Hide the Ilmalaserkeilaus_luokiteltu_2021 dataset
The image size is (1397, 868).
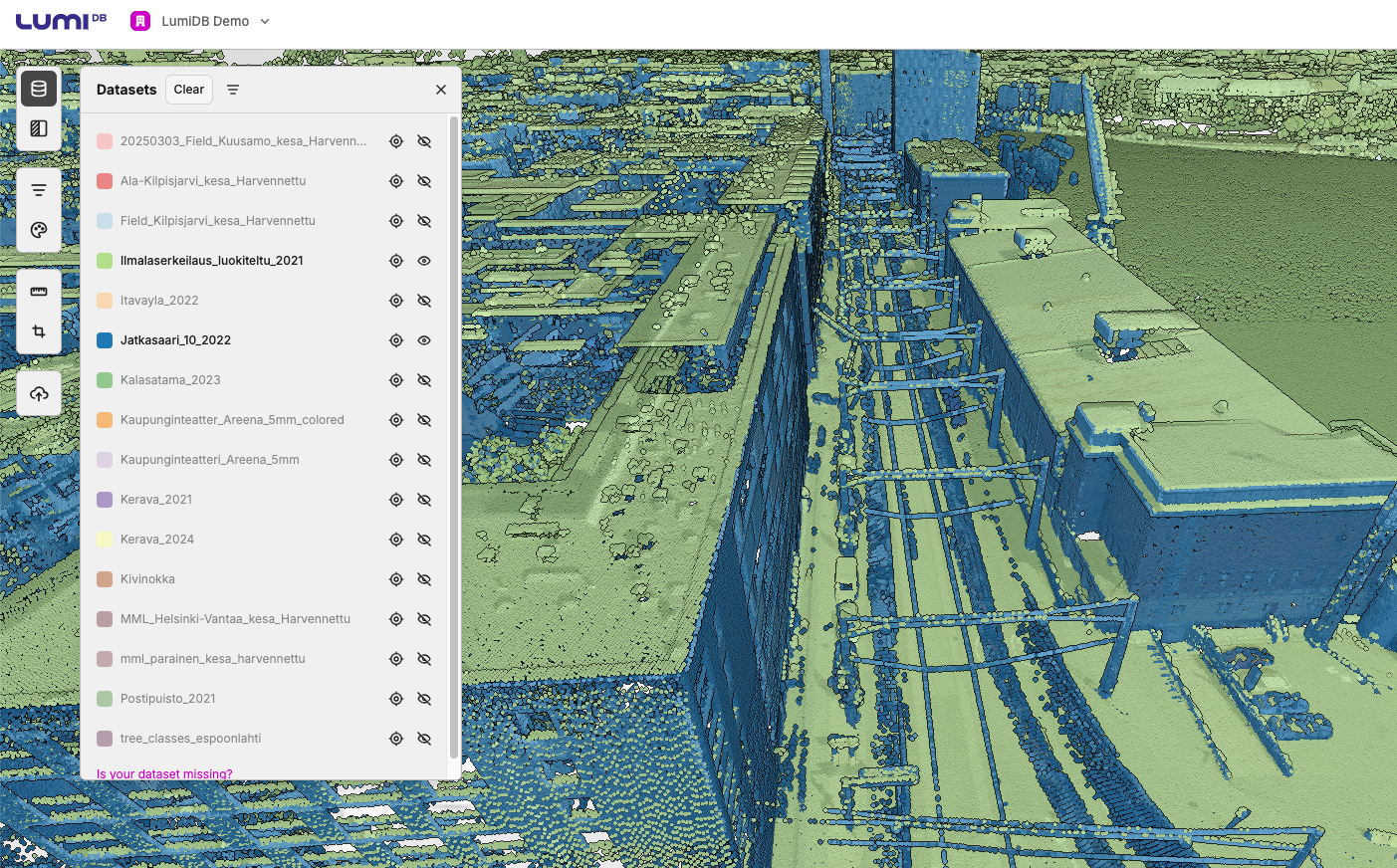[424, 261]
